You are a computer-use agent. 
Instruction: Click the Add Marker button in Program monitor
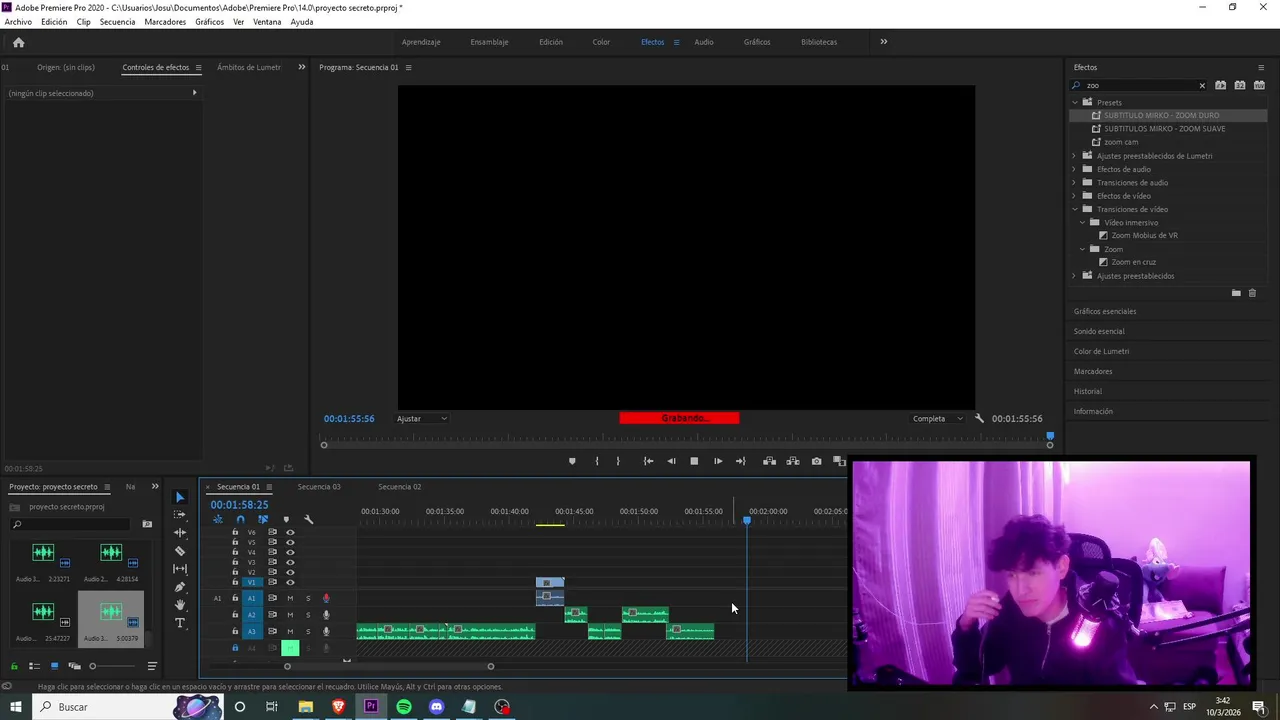click(x=572, y=461)
